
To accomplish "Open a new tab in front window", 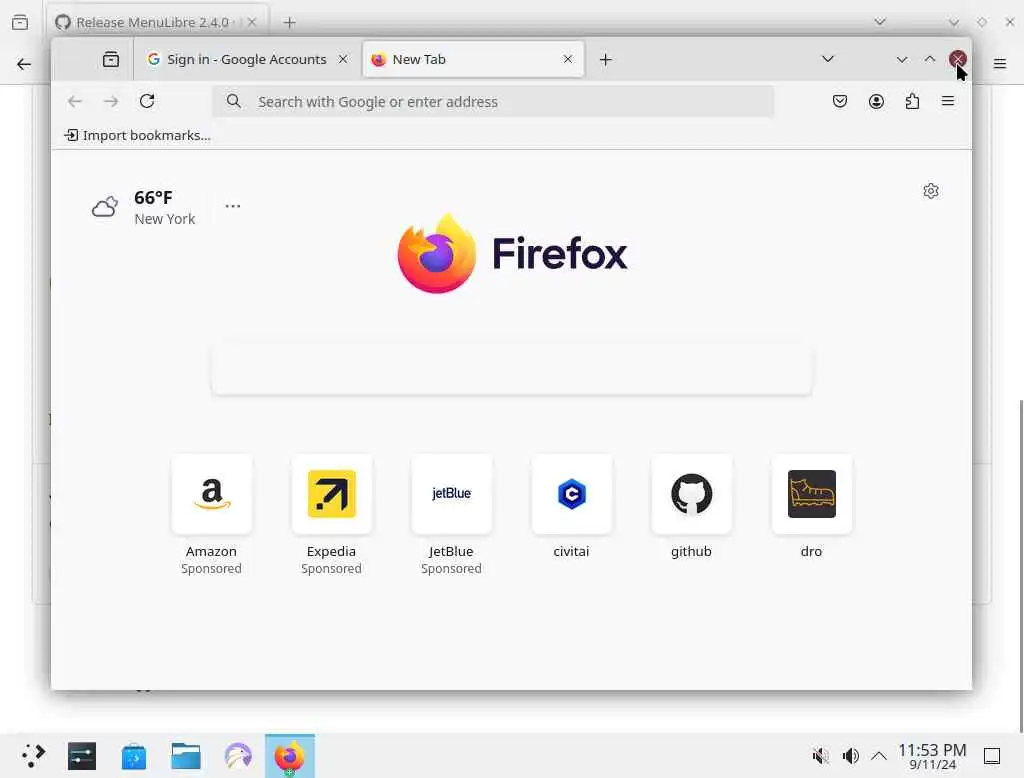I will [x=605, y=60].
